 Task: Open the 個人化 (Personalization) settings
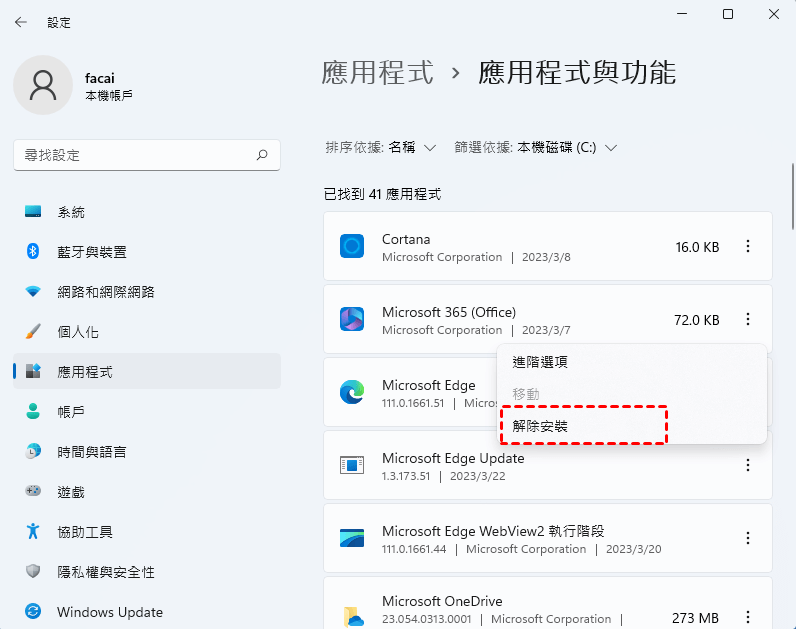[x=78, y=332]
